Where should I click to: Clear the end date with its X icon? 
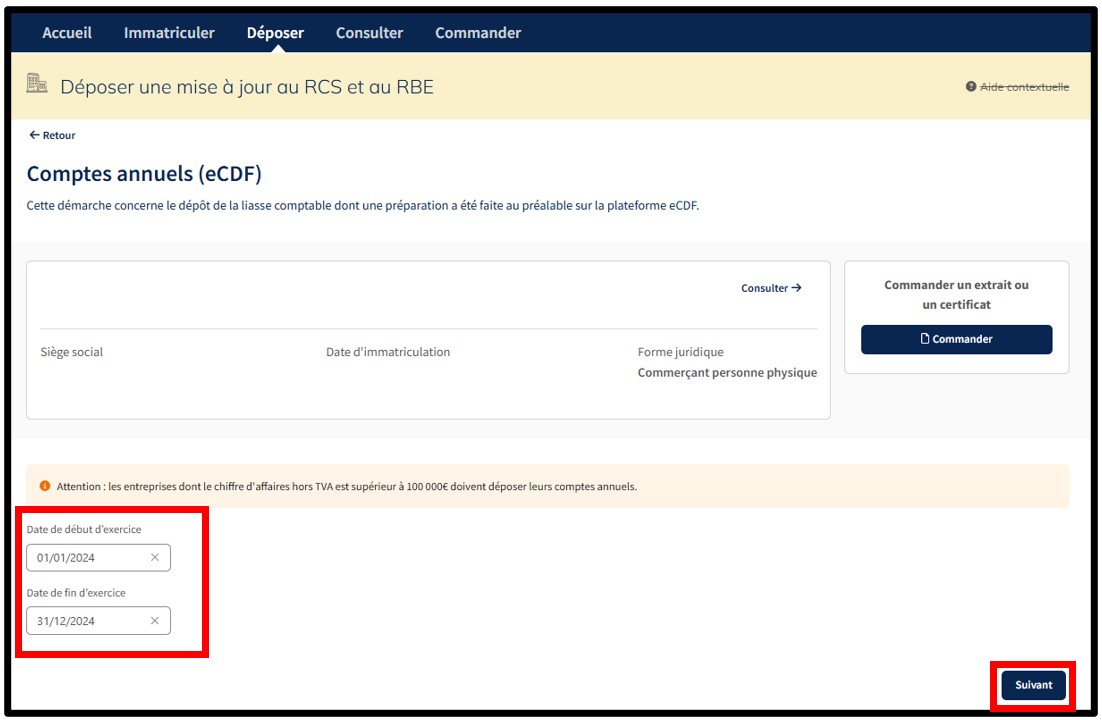click(x=155, y=621)
